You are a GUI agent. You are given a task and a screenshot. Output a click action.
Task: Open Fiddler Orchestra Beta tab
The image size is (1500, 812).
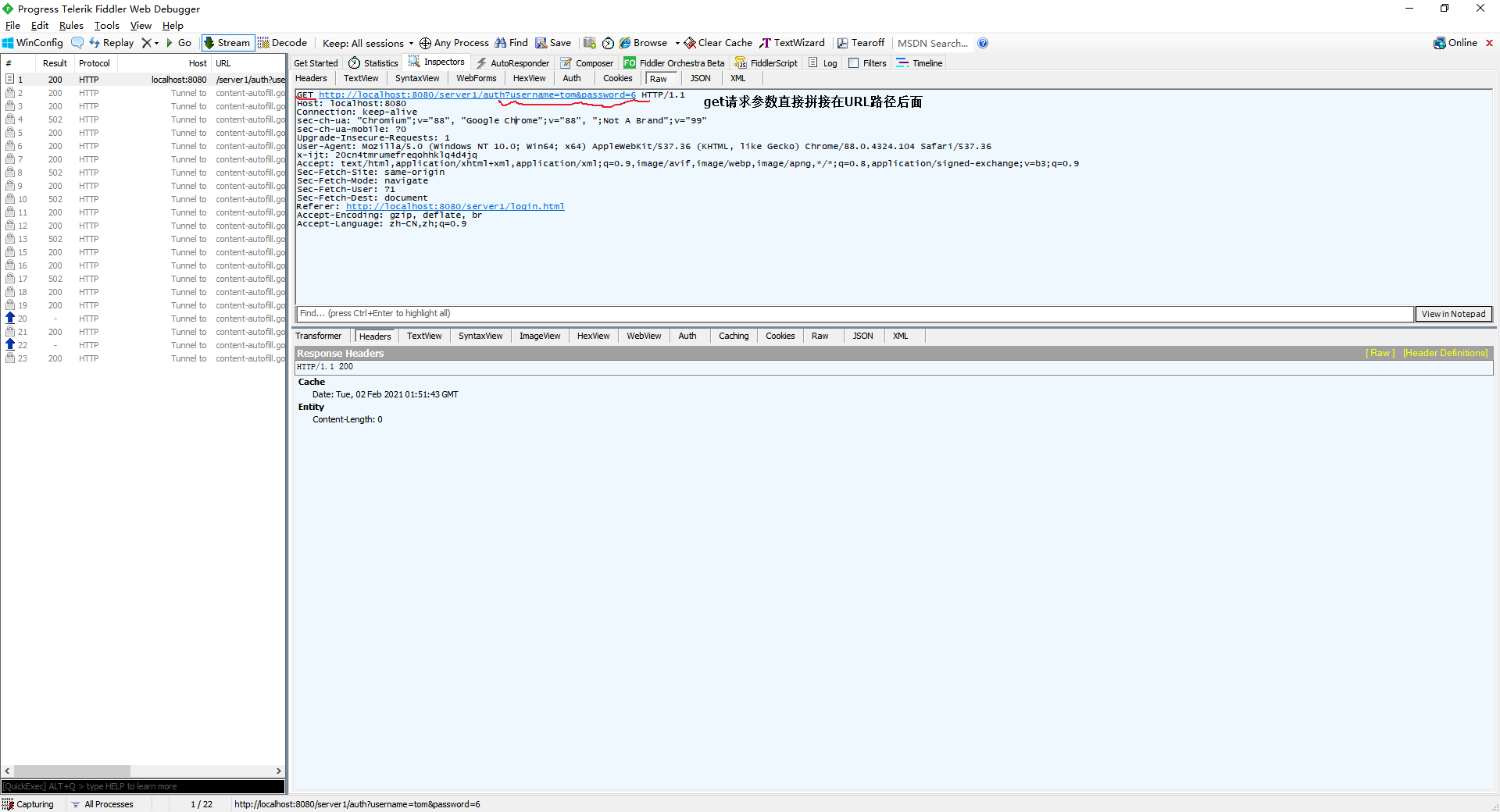pos(674,63)
